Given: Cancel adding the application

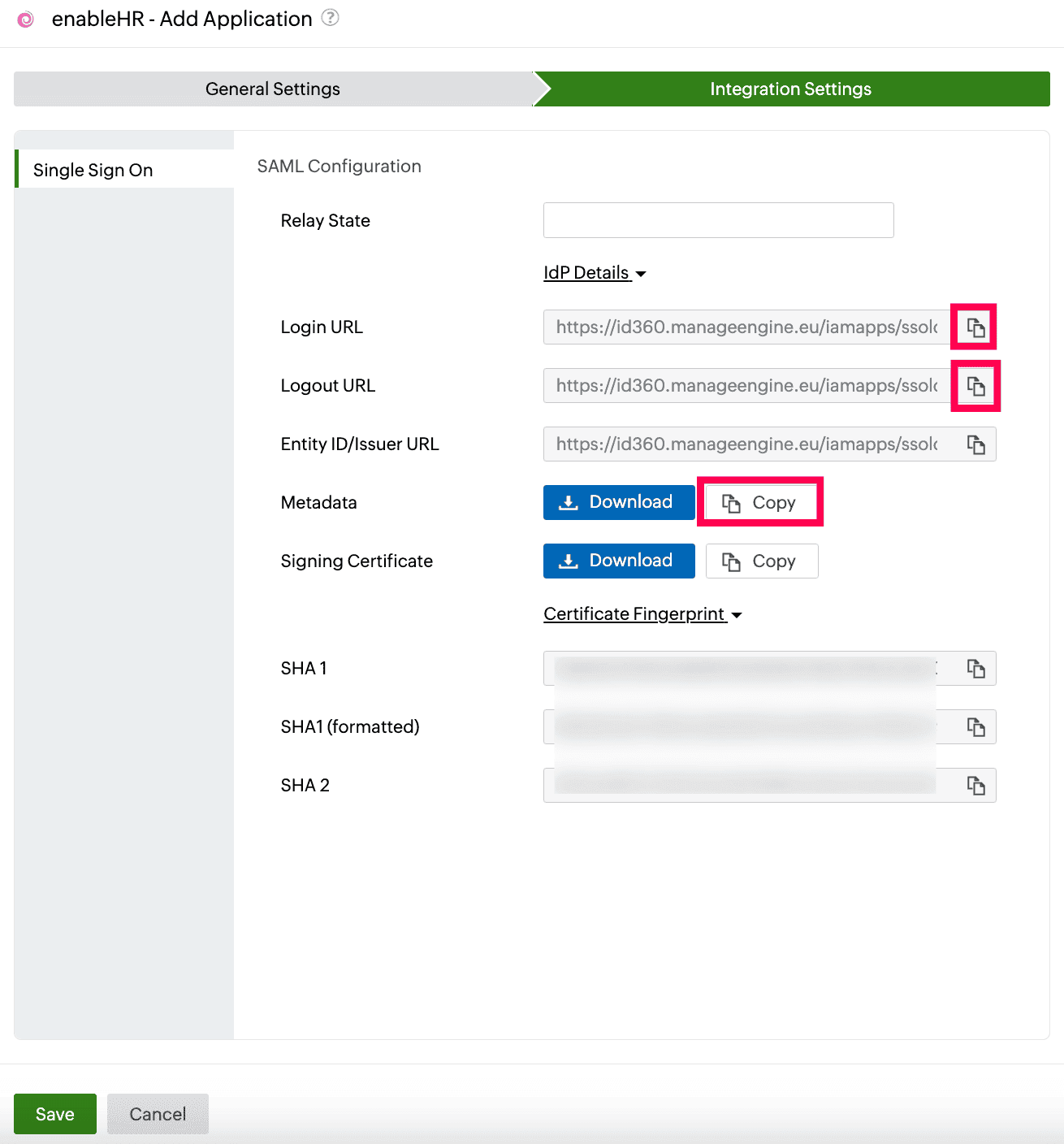Looking at the screenshot, I should point(158,1114).
